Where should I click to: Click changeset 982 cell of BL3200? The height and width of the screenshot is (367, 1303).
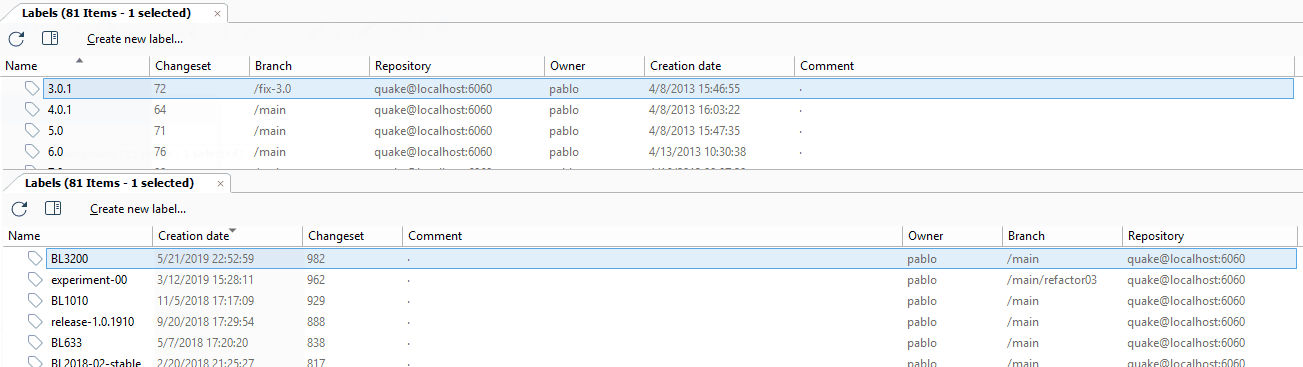(x=317, y=259)
